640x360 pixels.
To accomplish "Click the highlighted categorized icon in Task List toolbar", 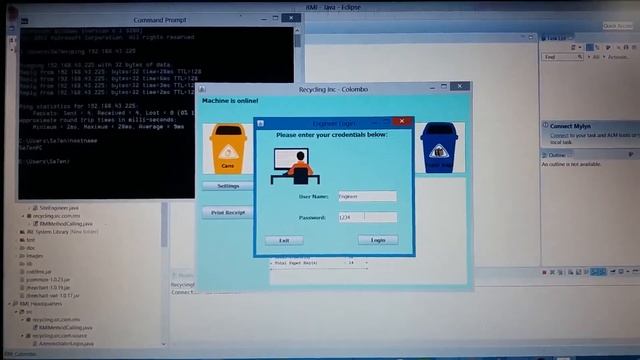I will point(589,48).
